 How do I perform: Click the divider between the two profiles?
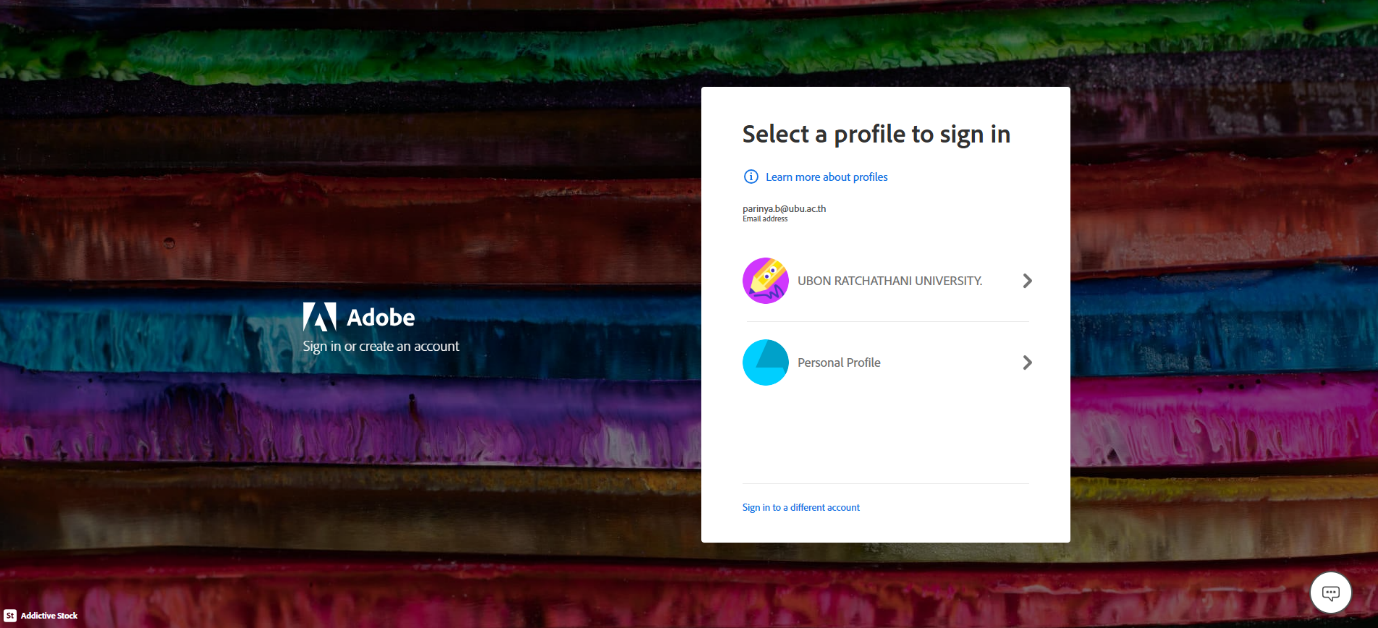point(886,322)
